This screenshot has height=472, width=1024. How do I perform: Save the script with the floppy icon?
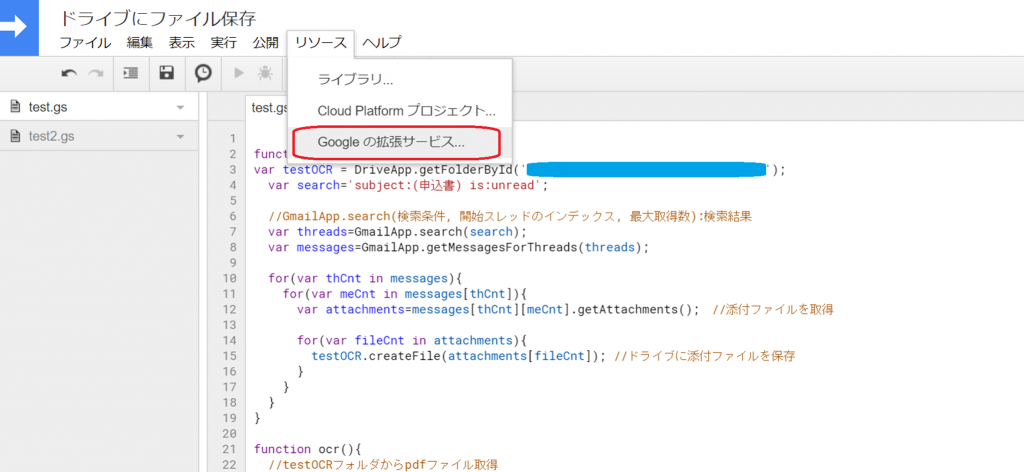pos(167,73)
